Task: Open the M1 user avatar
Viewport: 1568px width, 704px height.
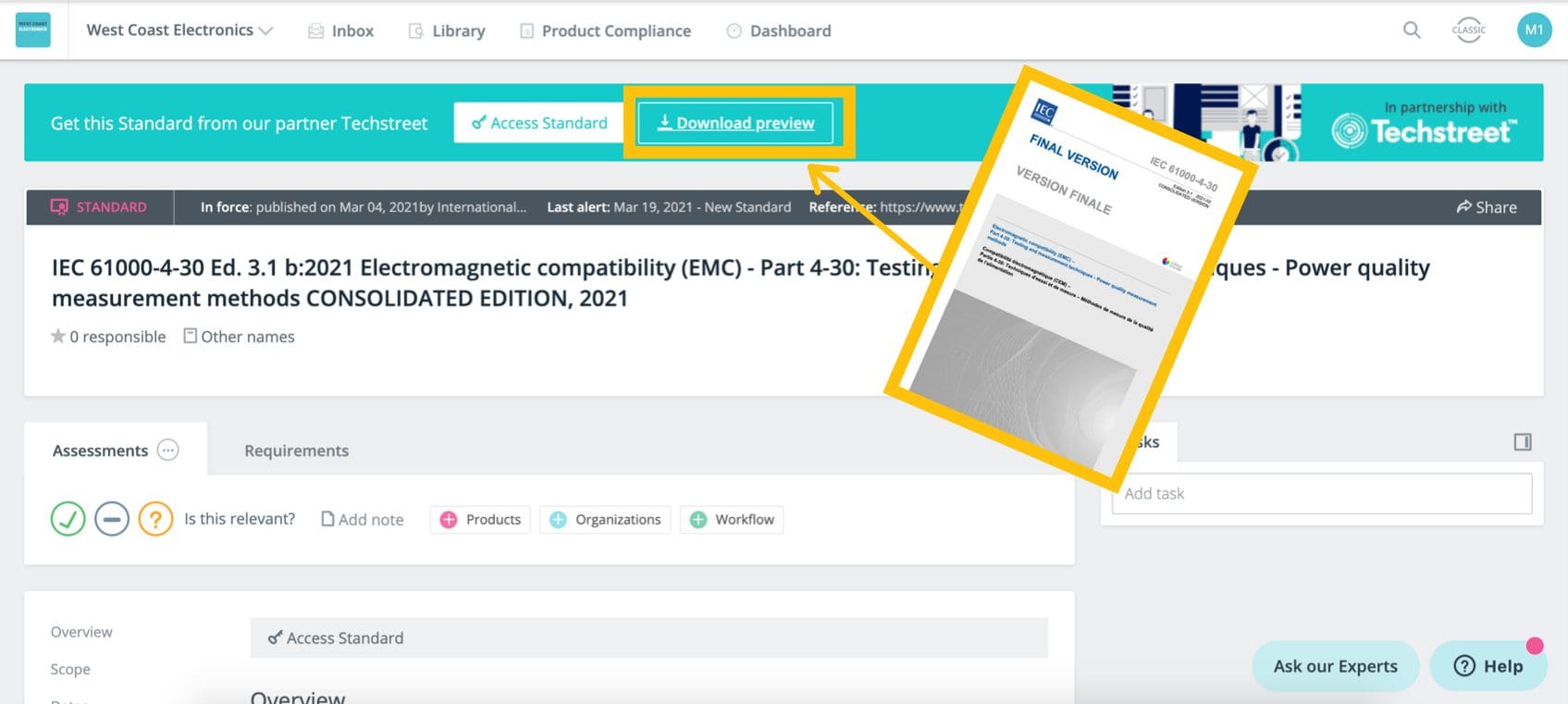Action: click(1534, 30)
